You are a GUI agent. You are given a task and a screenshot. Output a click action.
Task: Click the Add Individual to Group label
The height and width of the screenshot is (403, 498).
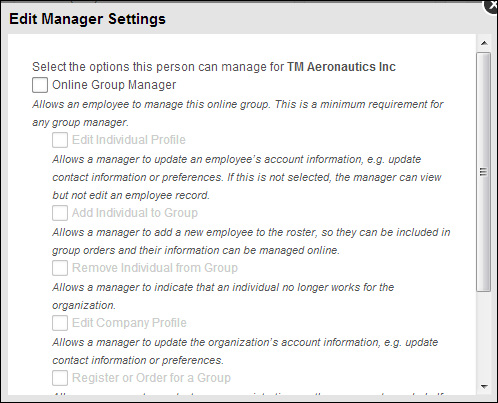click(135, 213)
